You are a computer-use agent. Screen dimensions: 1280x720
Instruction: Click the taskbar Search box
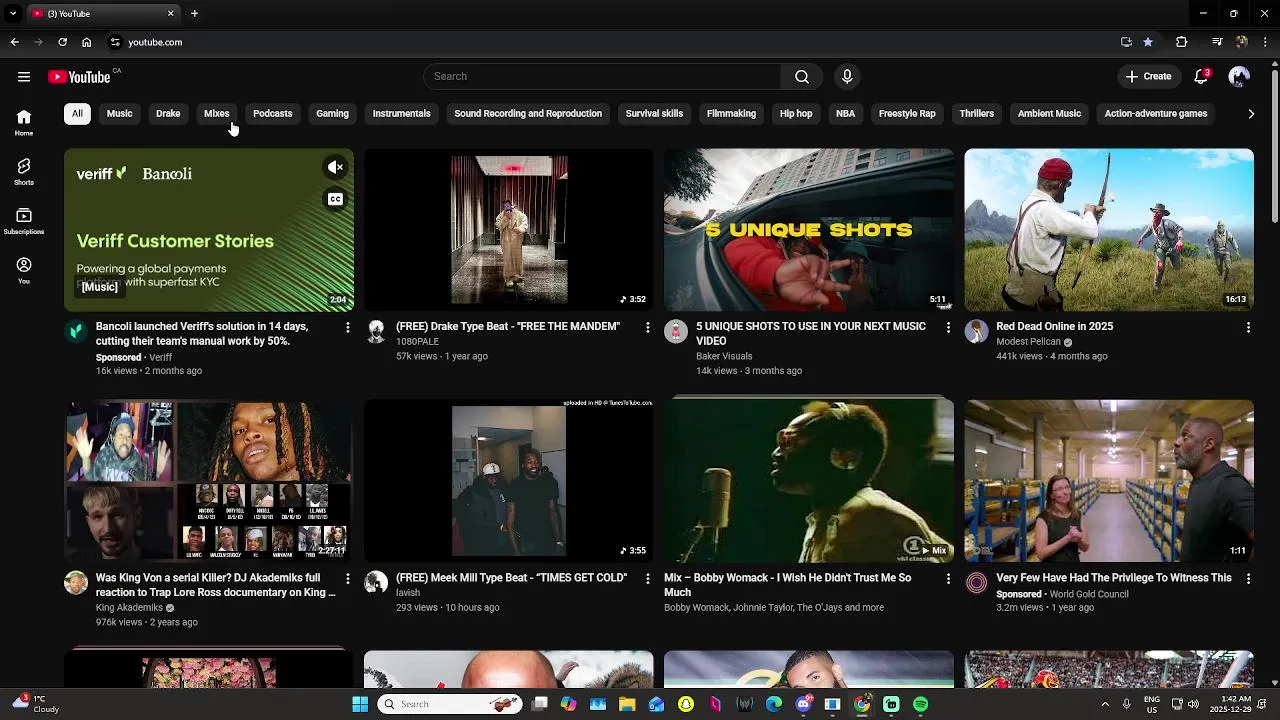tap(450, 705)
